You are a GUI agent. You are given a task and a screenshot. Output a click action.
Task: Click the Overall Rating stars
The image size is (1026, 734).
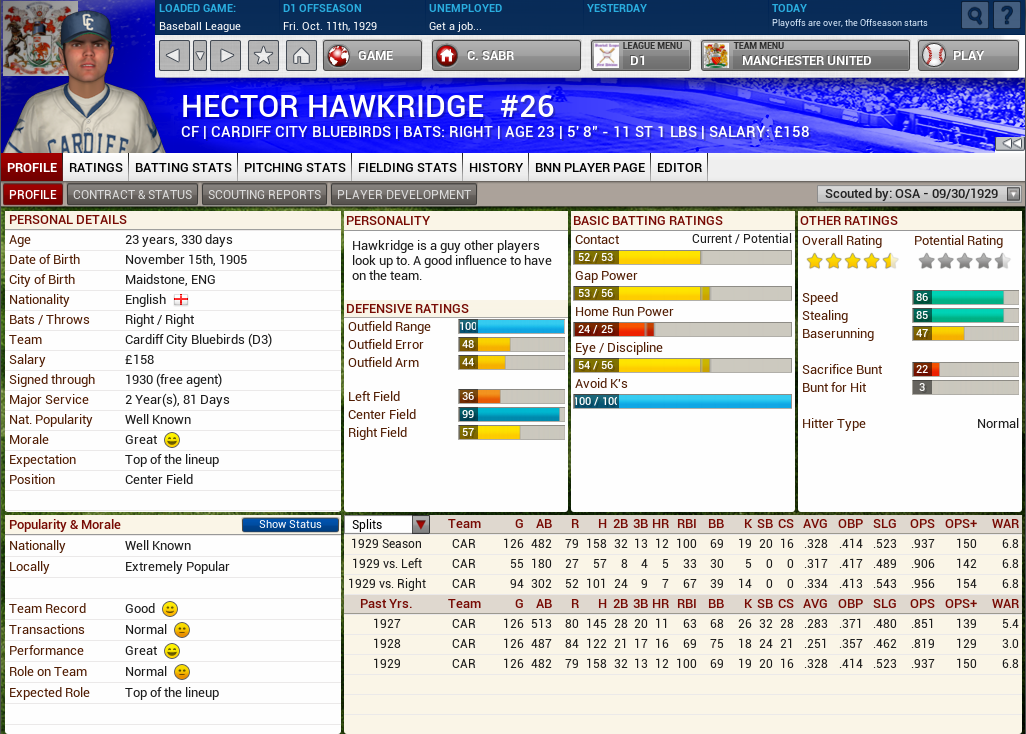click(851, 262)
